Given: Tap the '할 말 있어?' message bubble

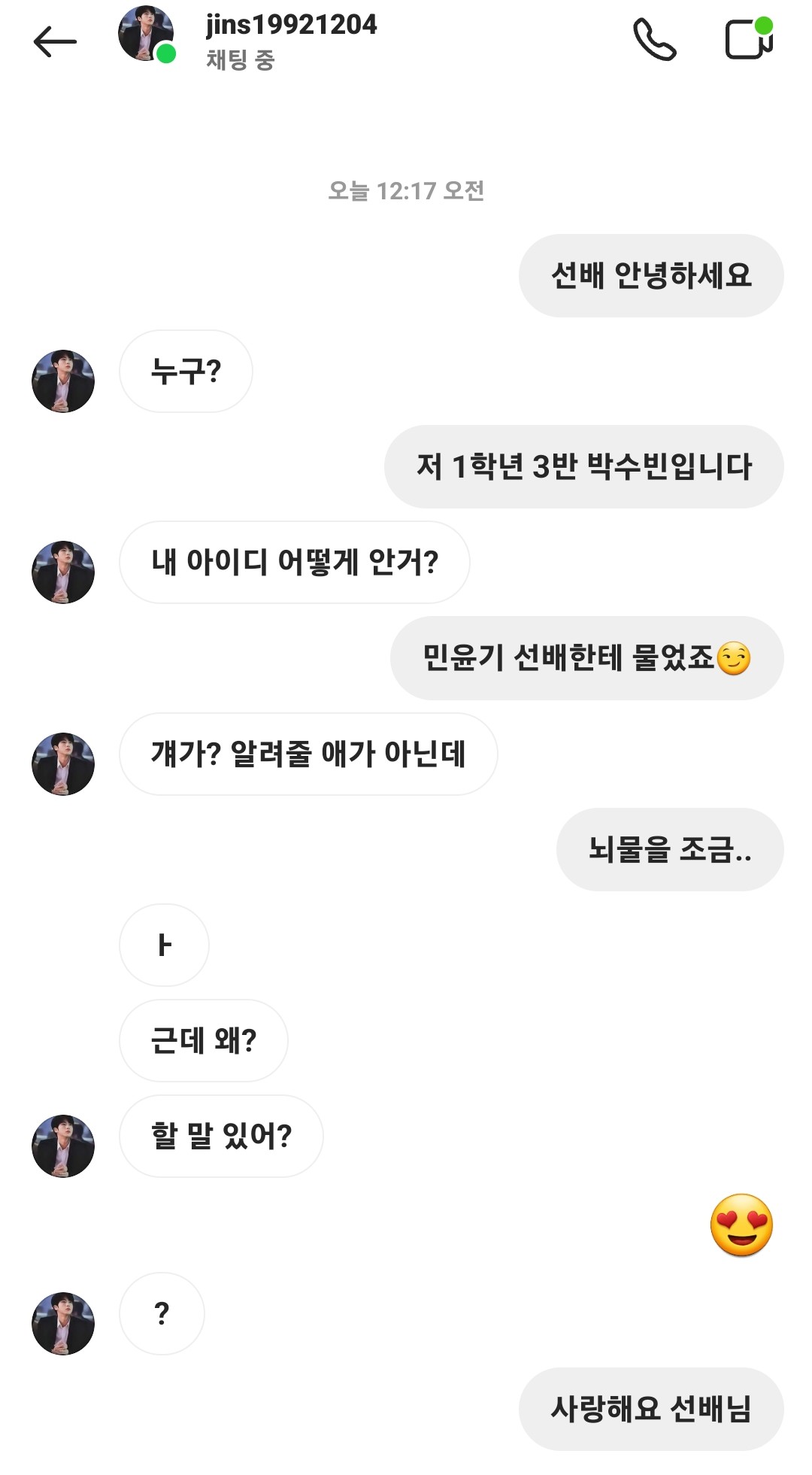Looking at the screenshot, I should (221, 1136).
